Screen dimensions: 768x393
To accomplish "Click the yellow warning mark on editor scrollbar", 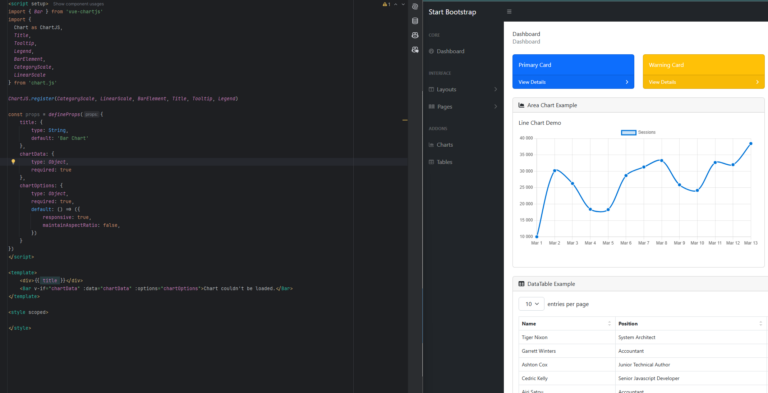I will pyautogui.click(x=405, y=120).
